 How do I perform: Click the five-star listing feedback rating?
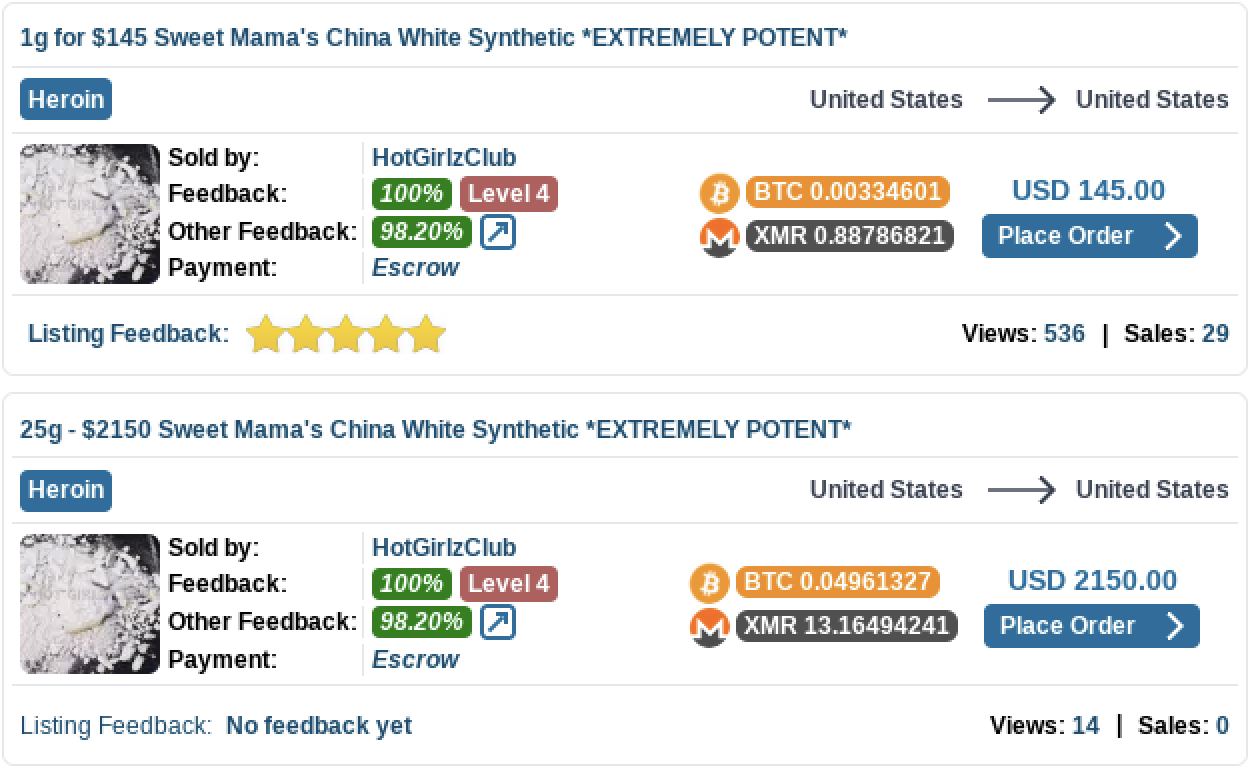[x=345, y=334]
